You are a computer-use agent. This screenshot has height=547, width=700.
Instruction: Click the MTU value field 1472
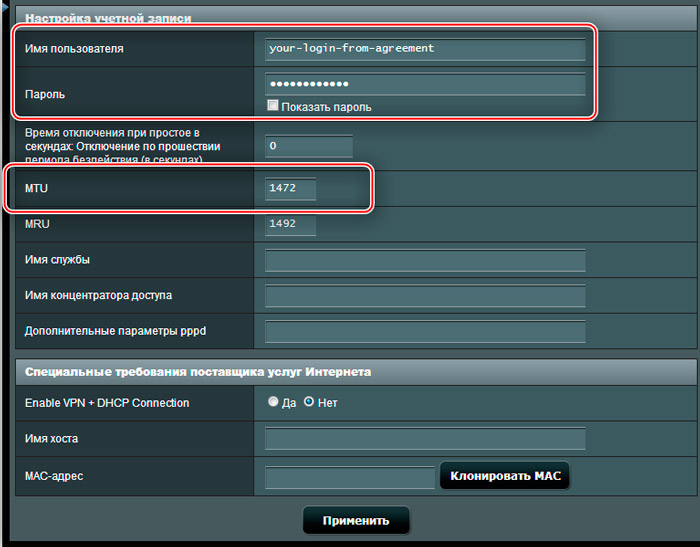pyautogui.click(x=291, y=188)
